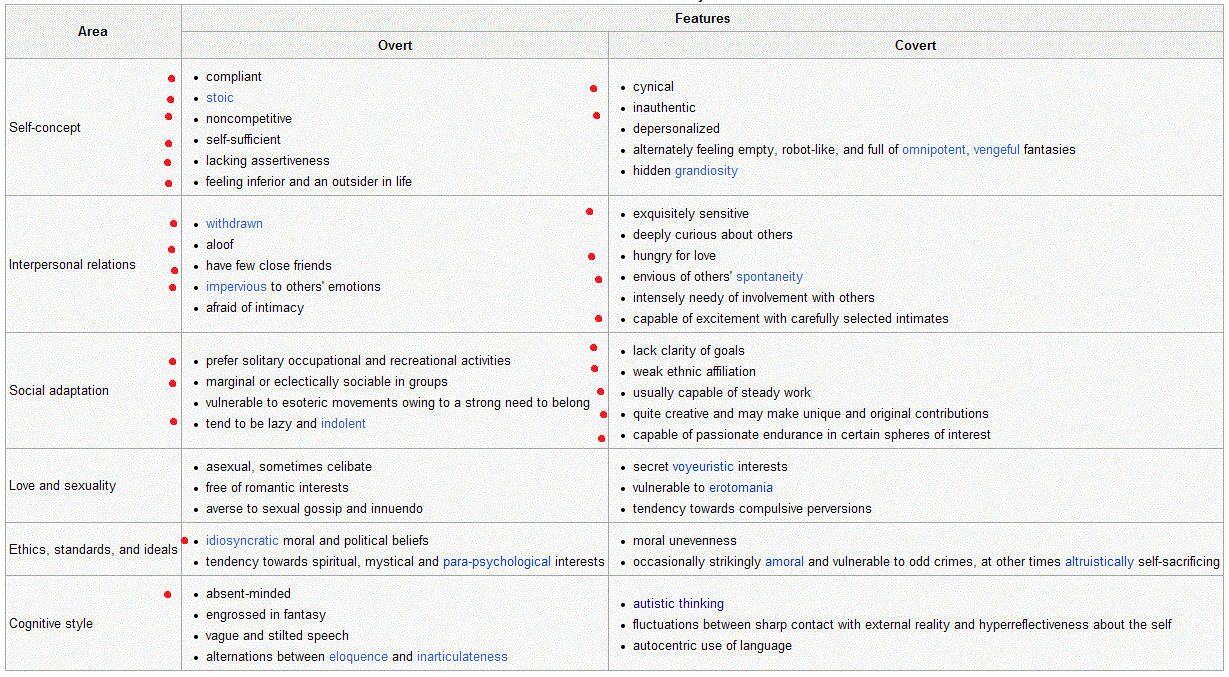Click 'asexual, sometimes celibate' item
The height and width of the screenshot is (677, 1229).
coord(289,467)
